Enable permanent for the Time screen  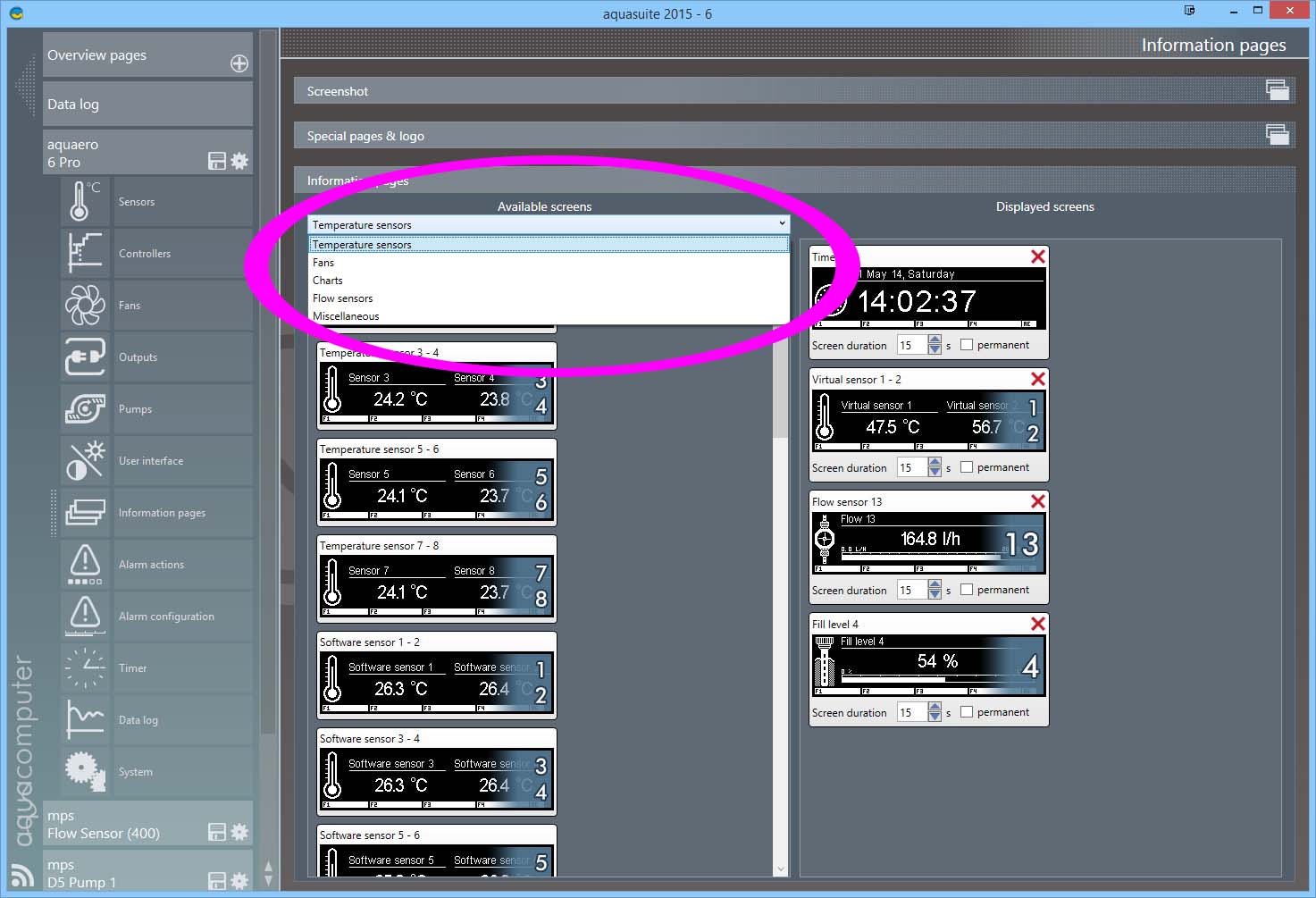click(967, 345)
